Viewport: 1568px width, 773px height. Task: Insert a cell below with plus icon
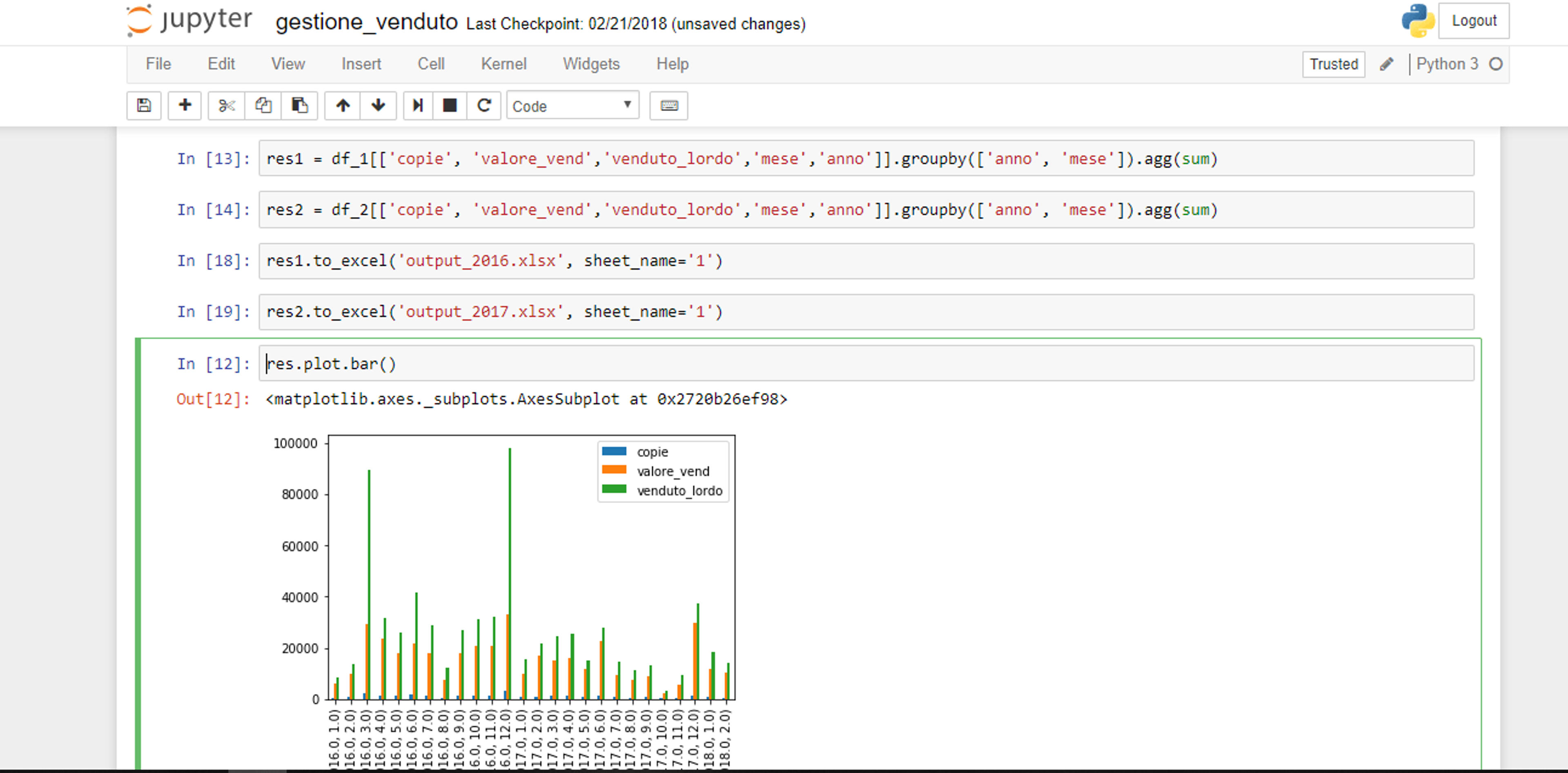pos(185,106)
